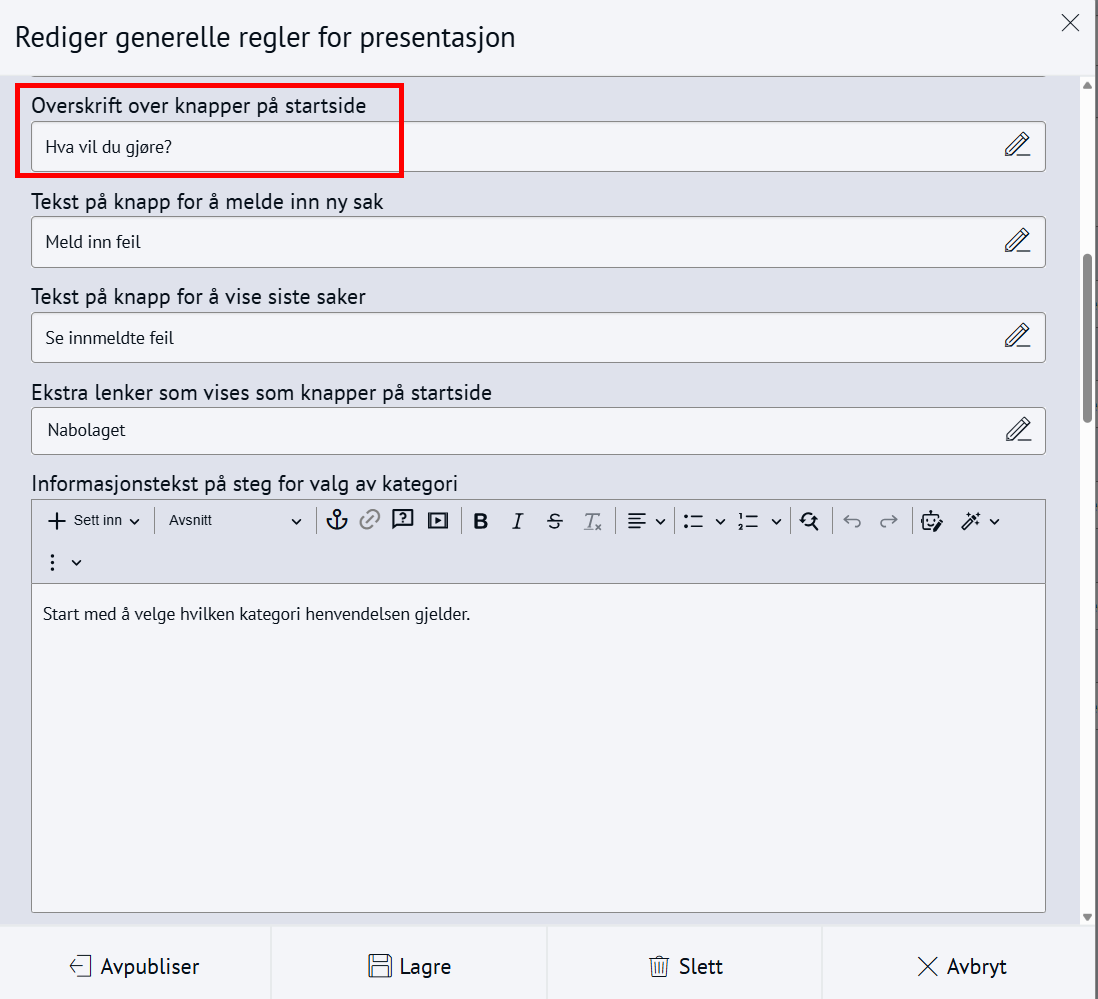Click pencil icon for 'Nabolaget' field
1098x999 pixels.
pos(1017,431)
